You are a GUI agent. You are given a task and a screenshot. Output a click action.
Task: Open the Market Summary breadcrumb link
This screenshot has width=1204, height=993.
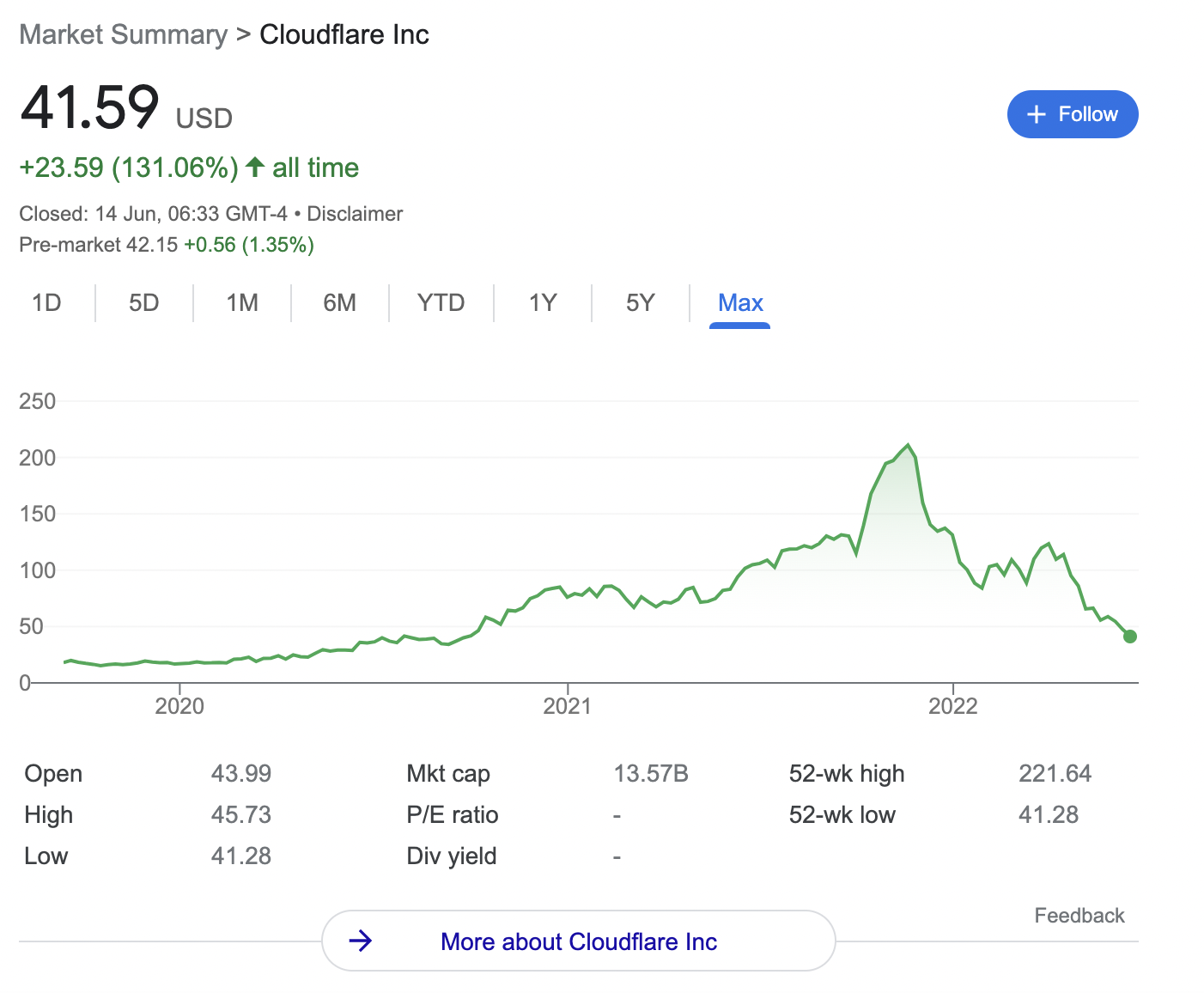click(x=124, y=34)
